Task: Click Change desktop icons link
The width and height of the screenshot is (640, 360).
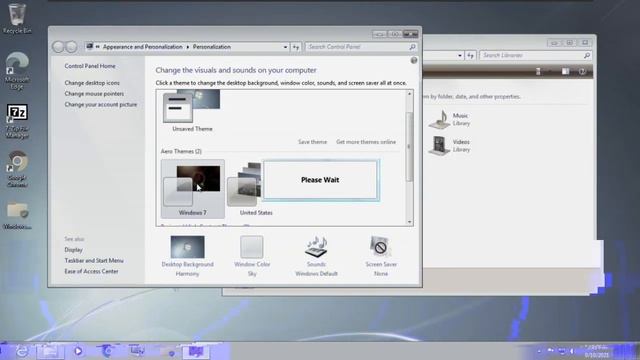Action: tap(92, 82)
